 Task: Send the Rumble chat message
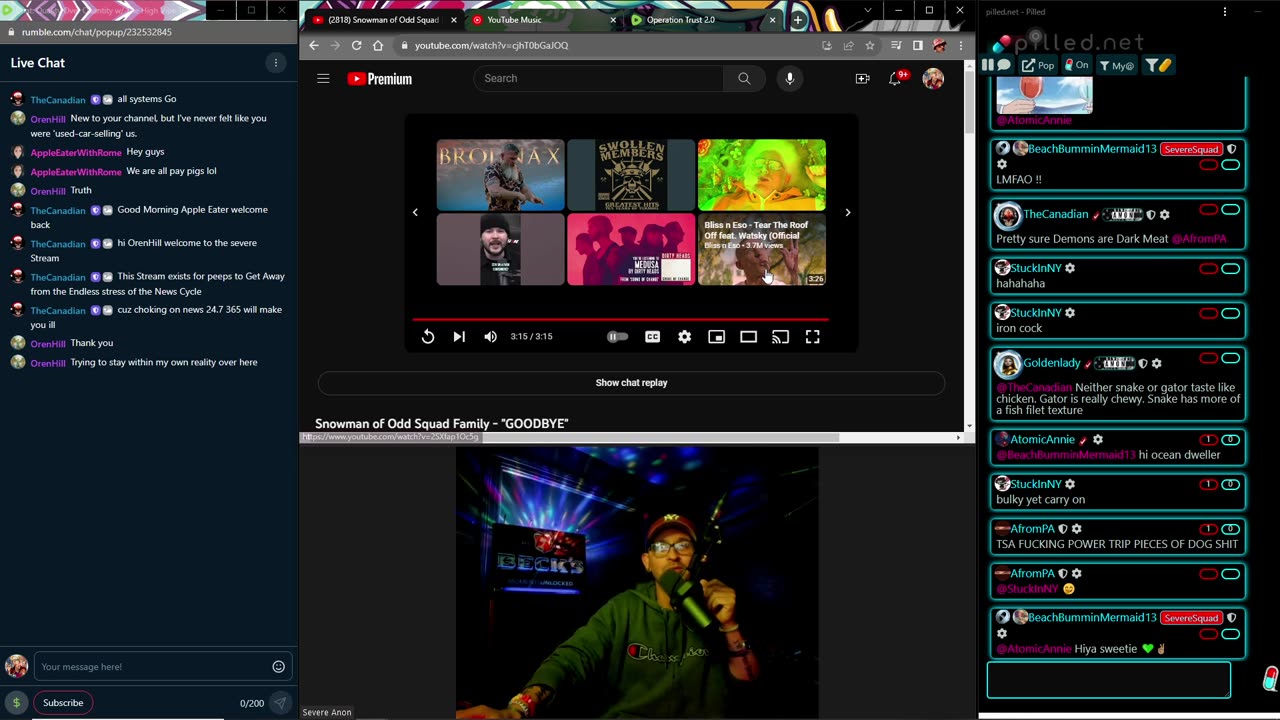click(281, 703)
